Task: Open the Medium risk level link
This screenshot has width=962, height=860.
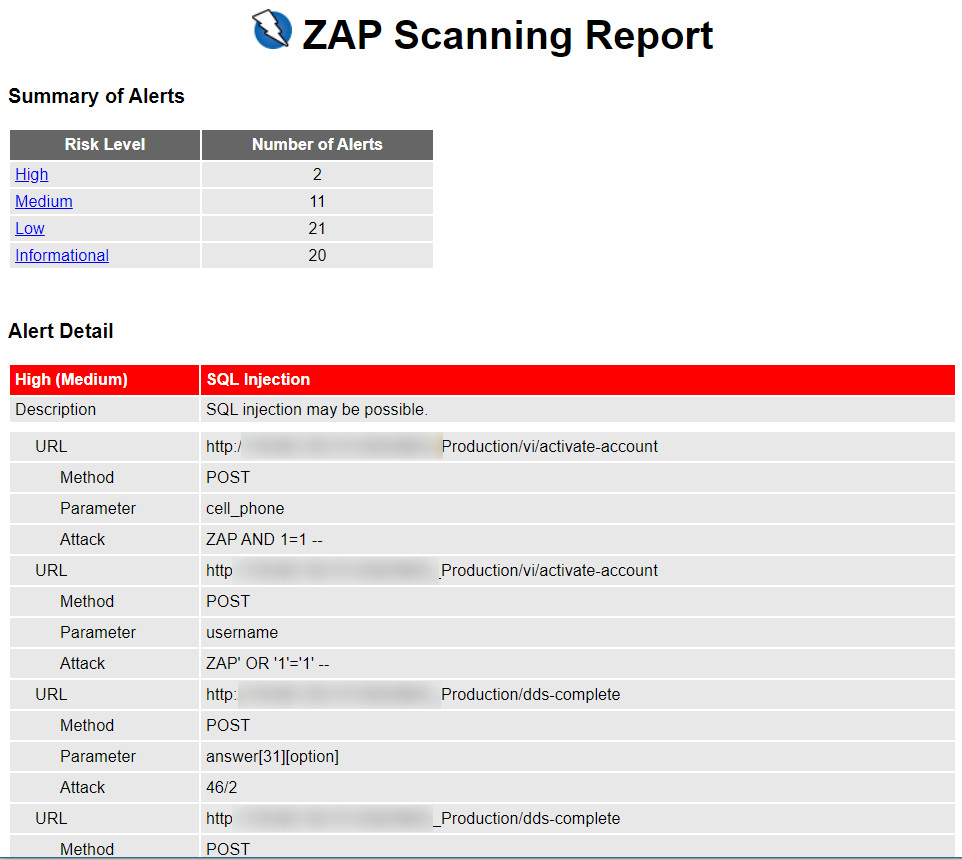Action: point(44,202)
